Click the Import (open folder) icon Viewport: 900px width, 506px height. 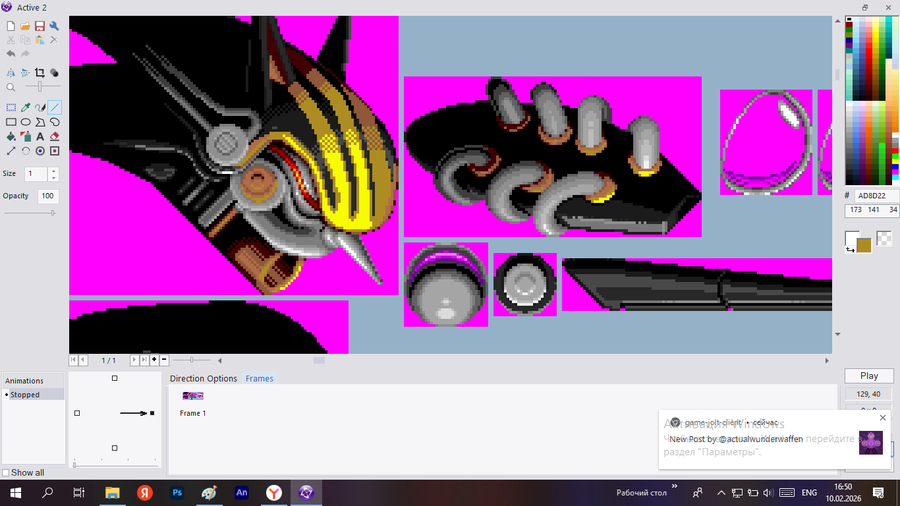[x=25, y=26]
